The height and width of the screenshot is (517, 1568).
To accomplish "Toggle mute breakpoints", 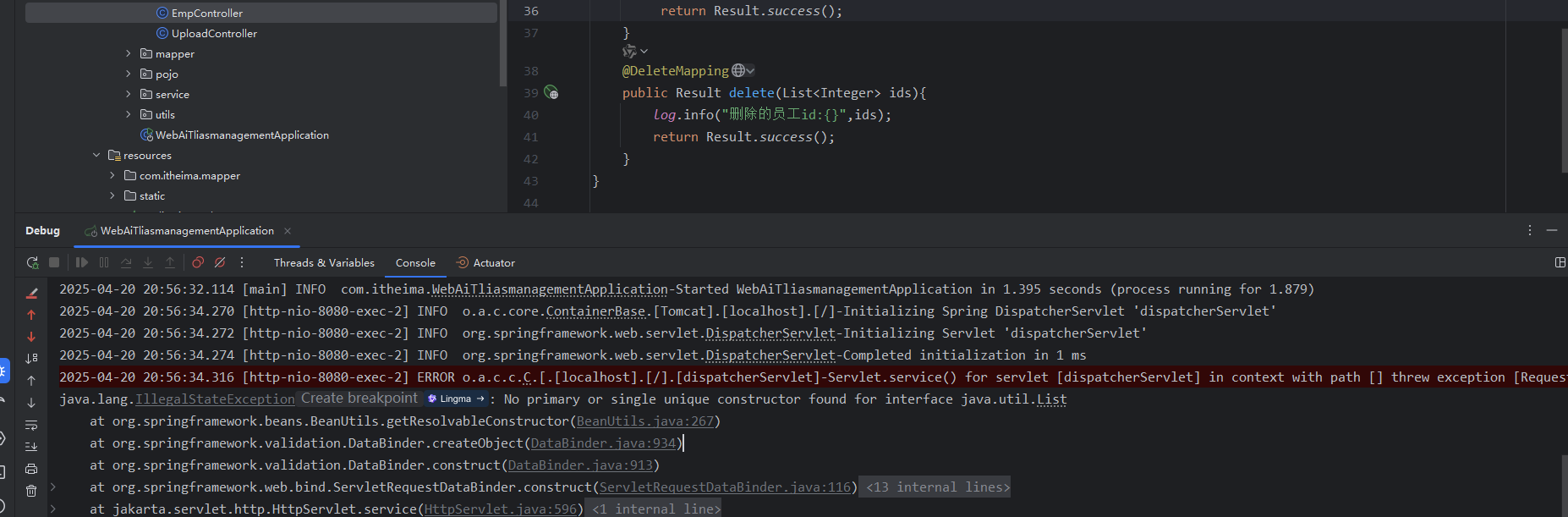I will [220, 263].
